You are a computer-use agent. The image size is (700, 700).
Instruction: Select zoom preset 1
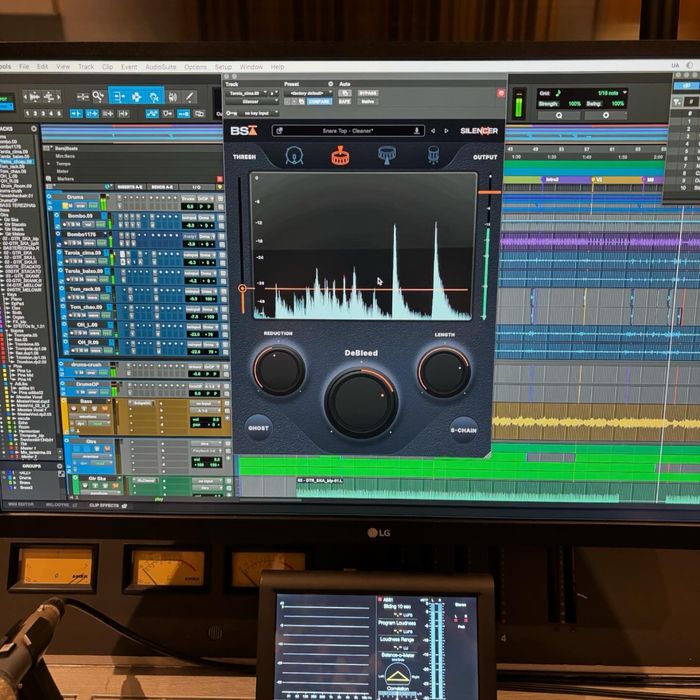pyautogui.click(x=28, y=113)
